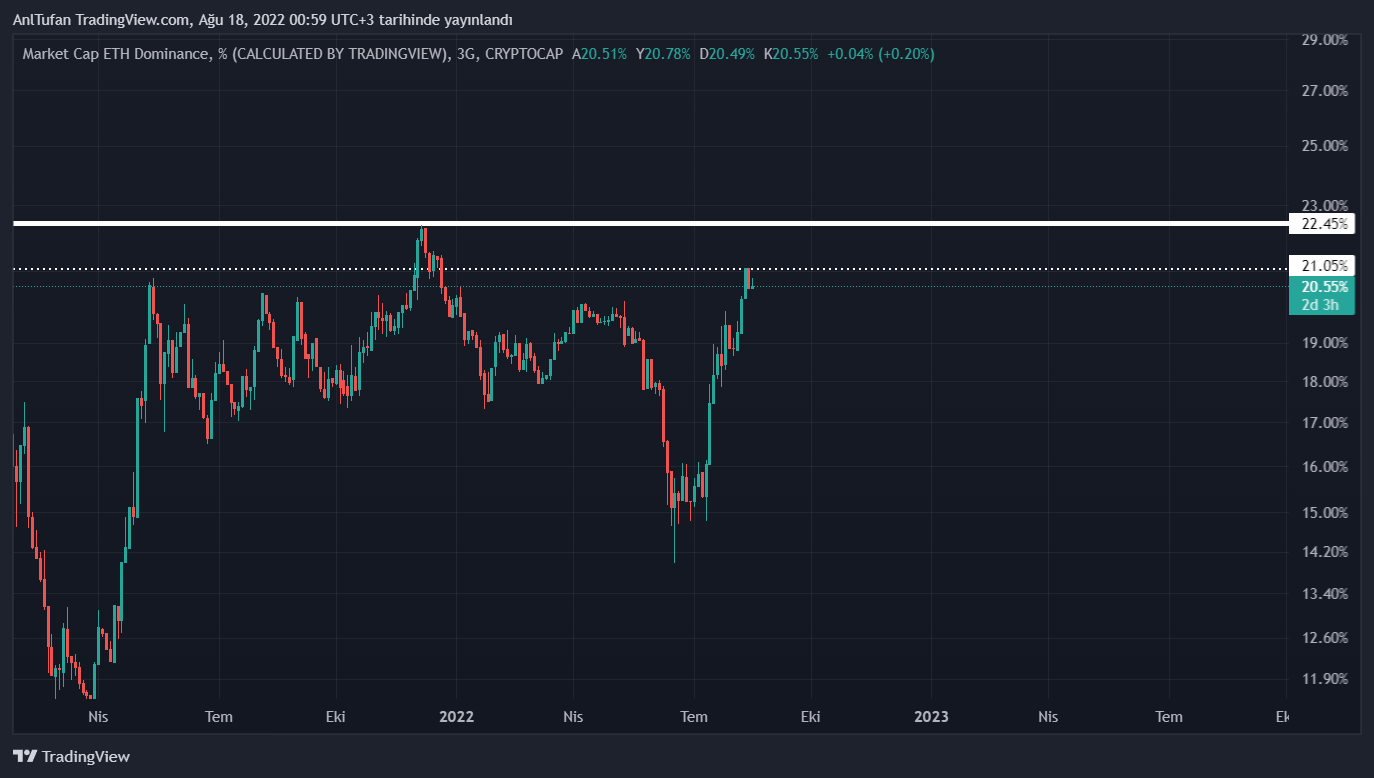Viewport: 1374px width, 778px height.
Task: Click 29.00% on the price axis
Action: coord(1324,40)
